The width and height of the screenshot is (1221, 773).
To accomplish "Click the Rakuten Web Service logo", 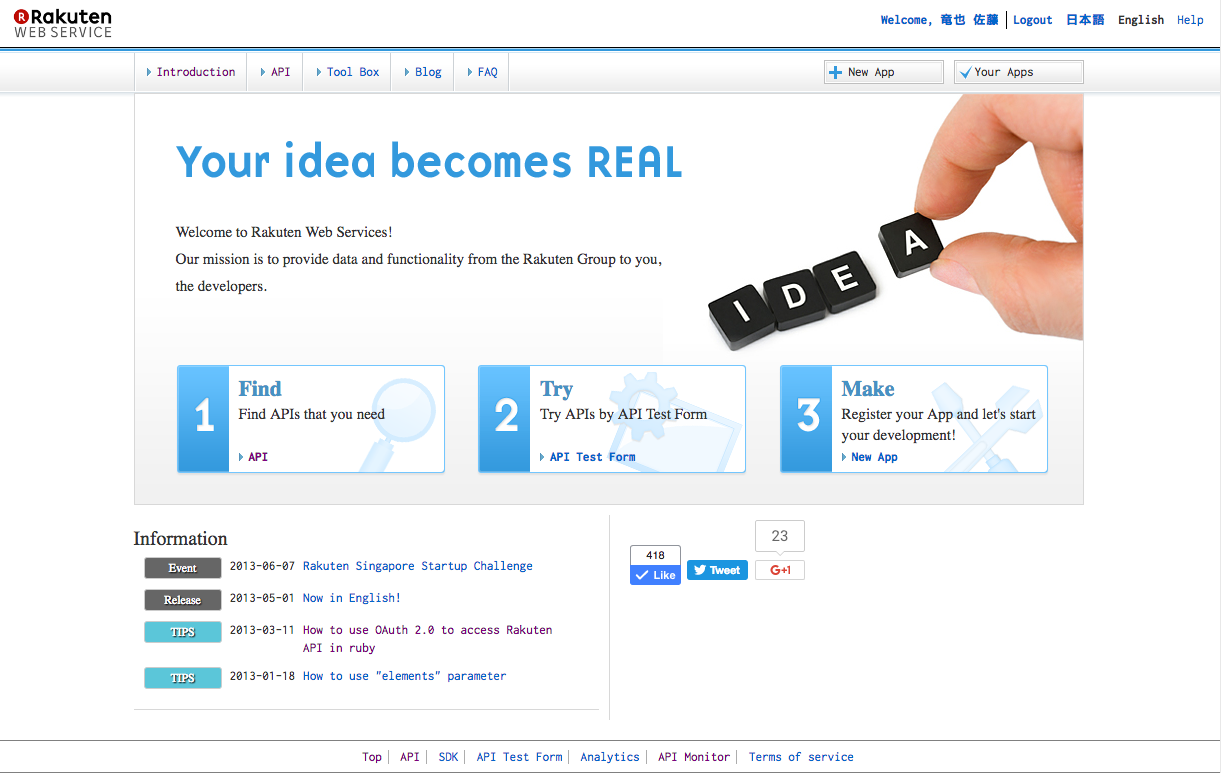I will point(63,23).
